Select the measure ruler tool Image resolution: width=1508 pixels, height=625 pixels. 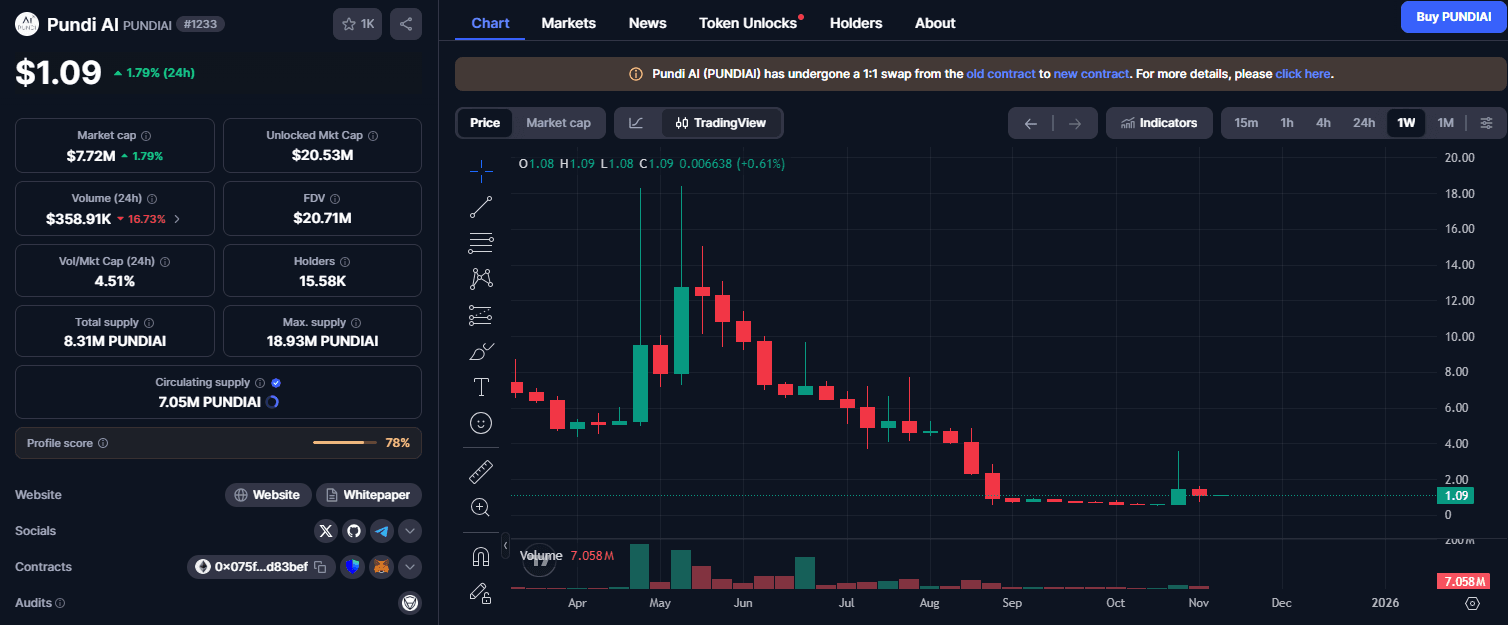481,470
